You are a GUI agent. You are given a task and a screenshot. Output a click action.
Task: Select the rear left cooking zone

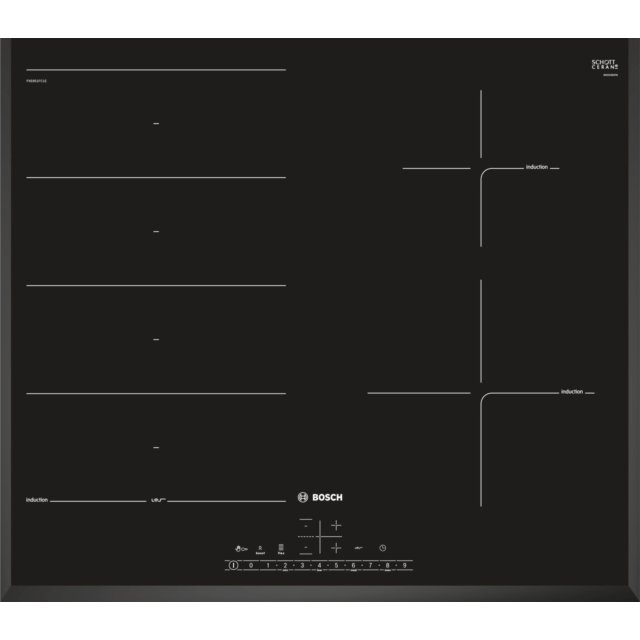coord(306,526)
